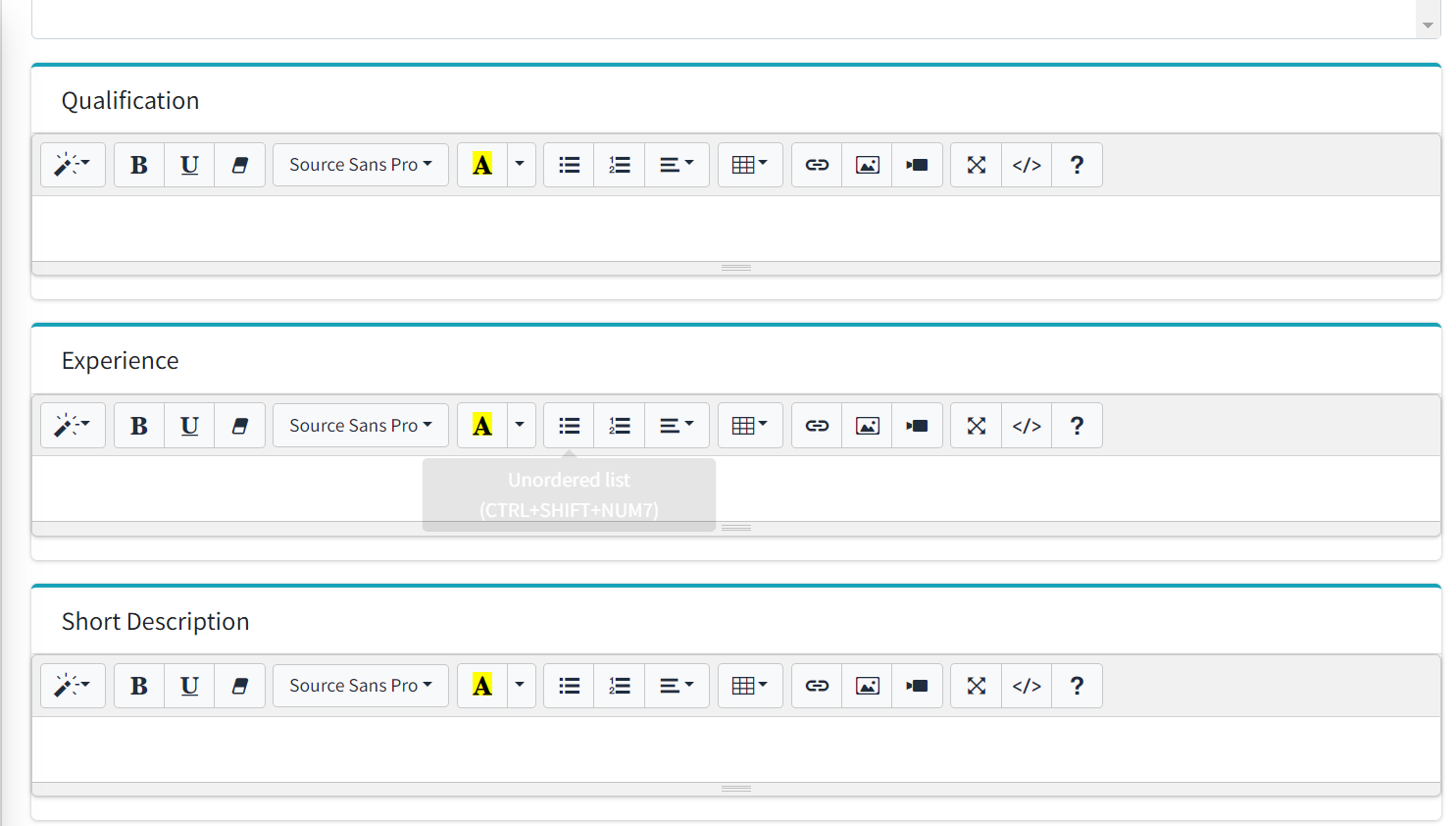Insert a link in the Qualification editor
The width and height of the screenshot is (1456, 826).
[x=817, y=165]
